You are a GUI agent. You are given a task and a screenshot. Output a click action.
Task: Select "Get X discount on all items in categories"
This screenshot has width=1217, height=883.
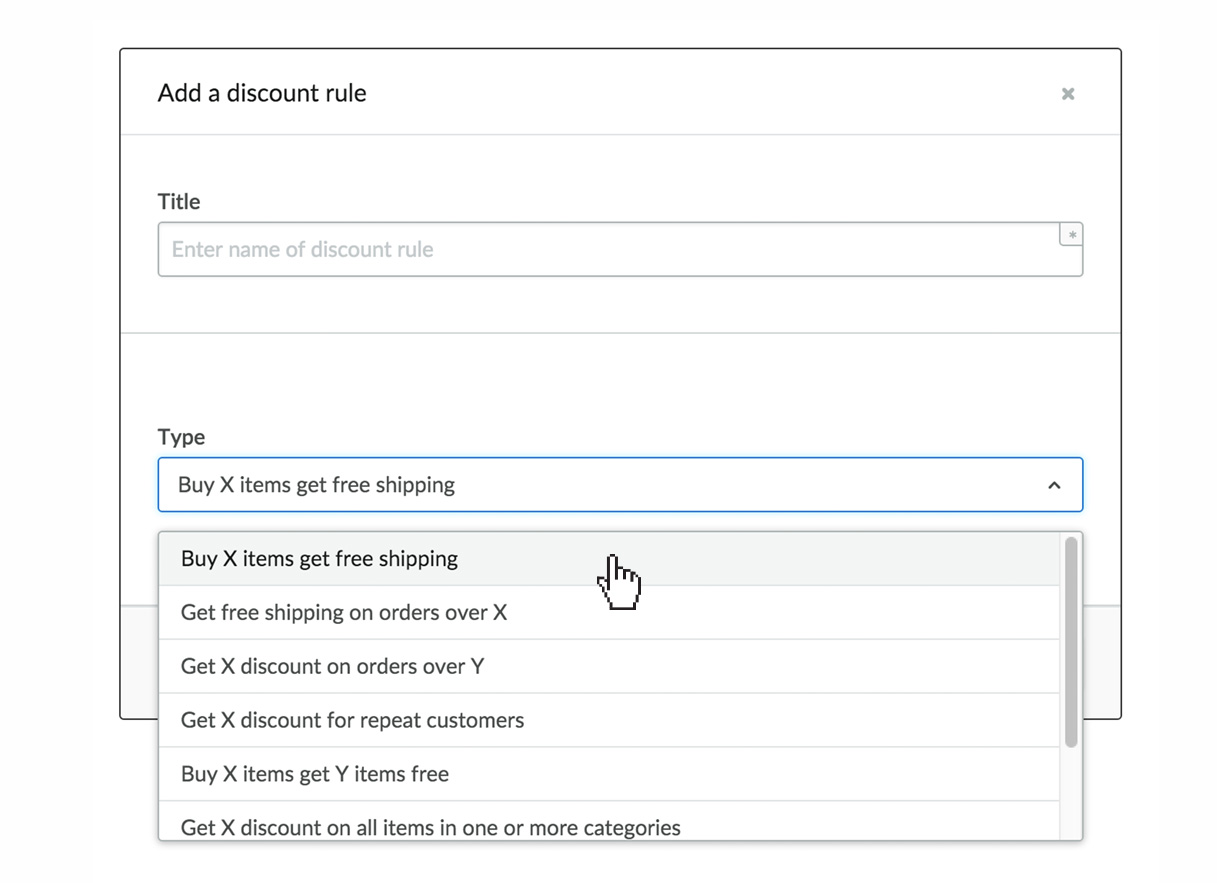[430, 826]
